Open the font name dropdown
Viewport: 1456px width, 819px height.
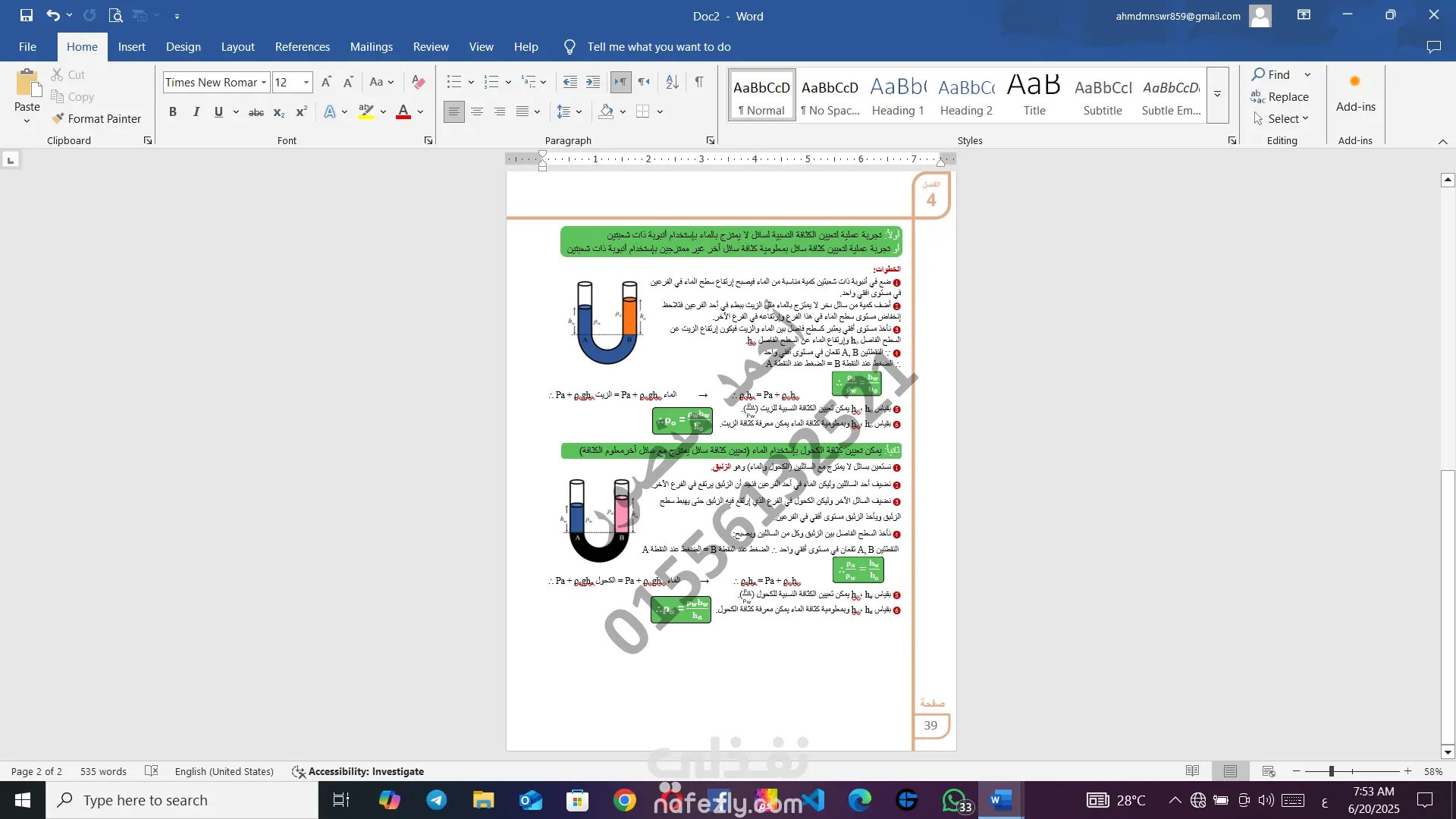point(264,82)
